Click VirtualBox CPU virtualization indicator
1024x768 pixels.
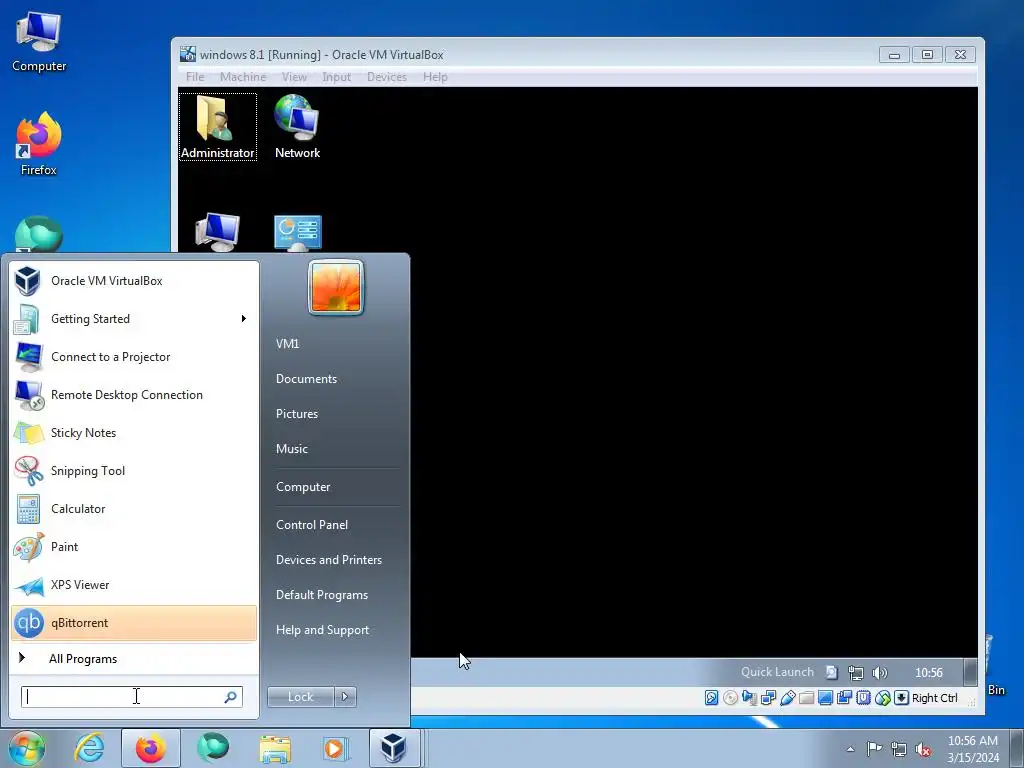click(863, 698)
